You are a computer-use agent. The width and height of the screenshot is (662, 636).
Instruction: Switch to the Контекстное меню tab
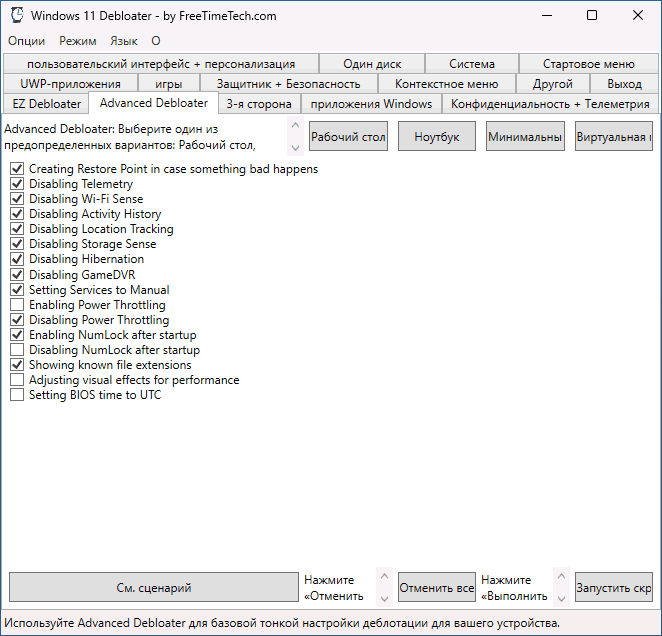[x=446, y=84]
